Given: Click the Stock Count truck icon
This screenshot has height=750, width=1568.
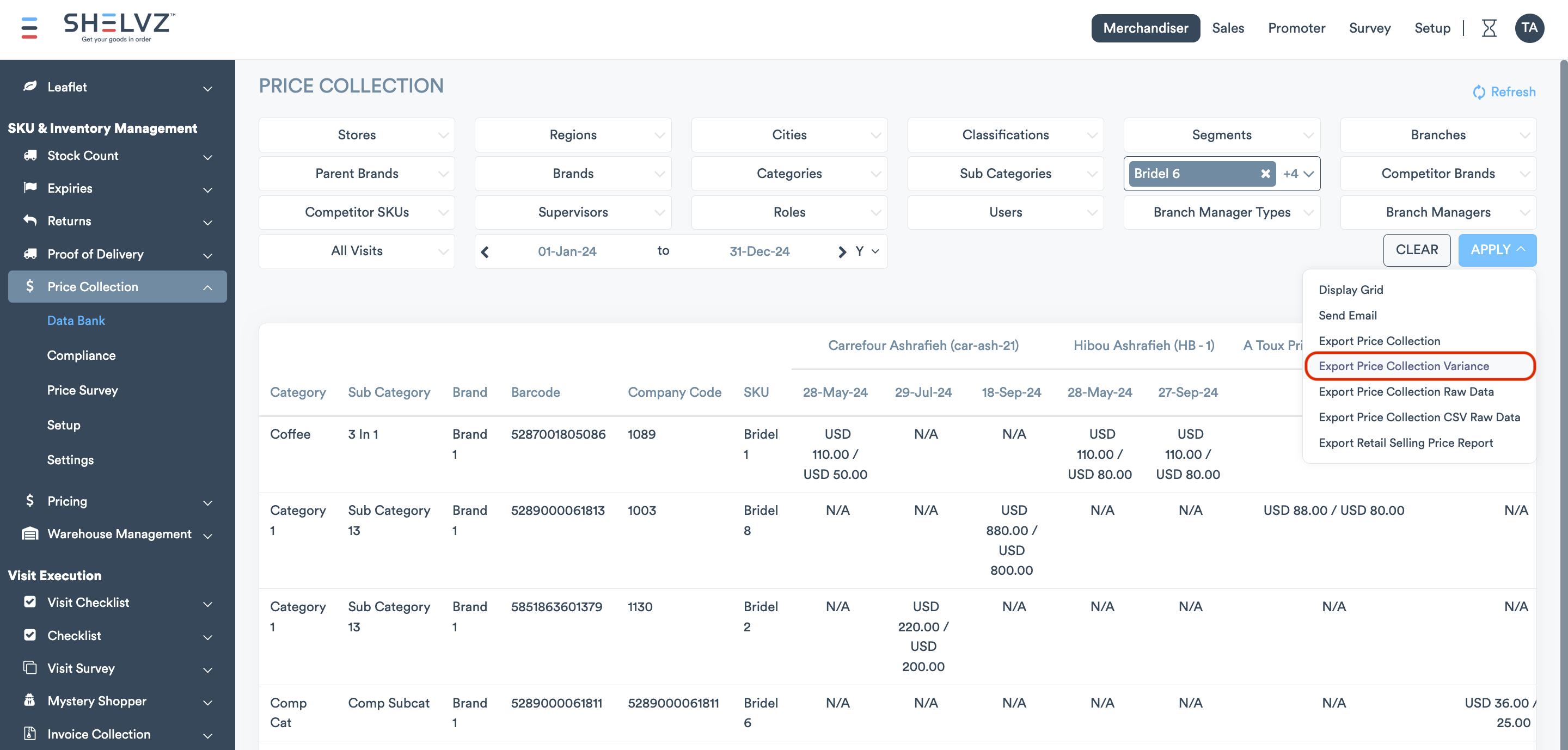Looking at the screenshot, I should (30, 155).
